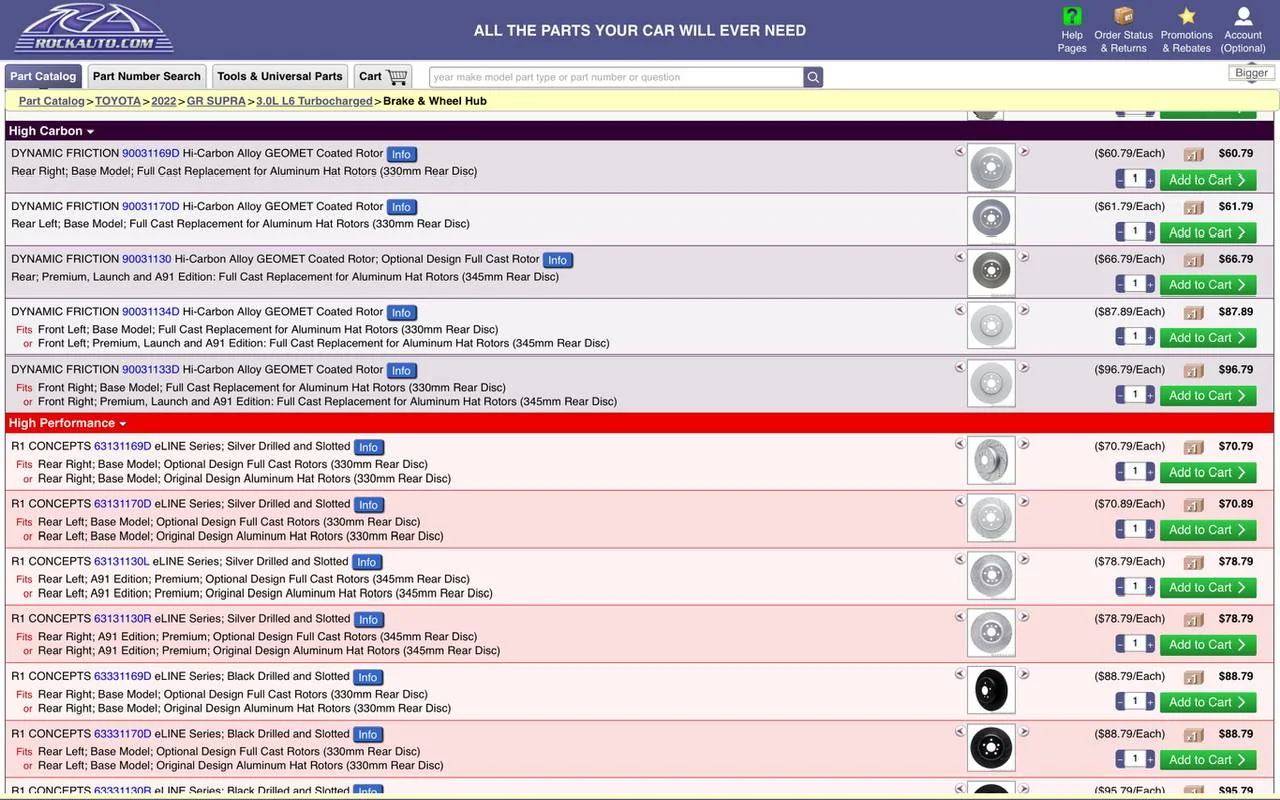Click Info for part 90031130

click(558, 260)
